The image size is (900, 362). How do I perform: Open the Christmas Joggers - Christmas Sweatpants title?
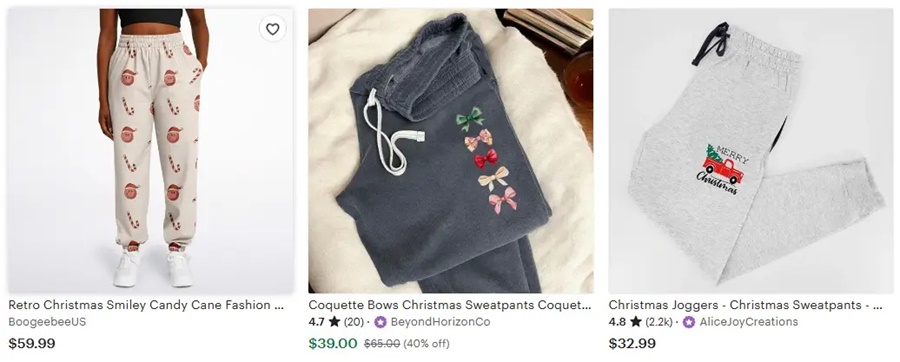[746, 305]
